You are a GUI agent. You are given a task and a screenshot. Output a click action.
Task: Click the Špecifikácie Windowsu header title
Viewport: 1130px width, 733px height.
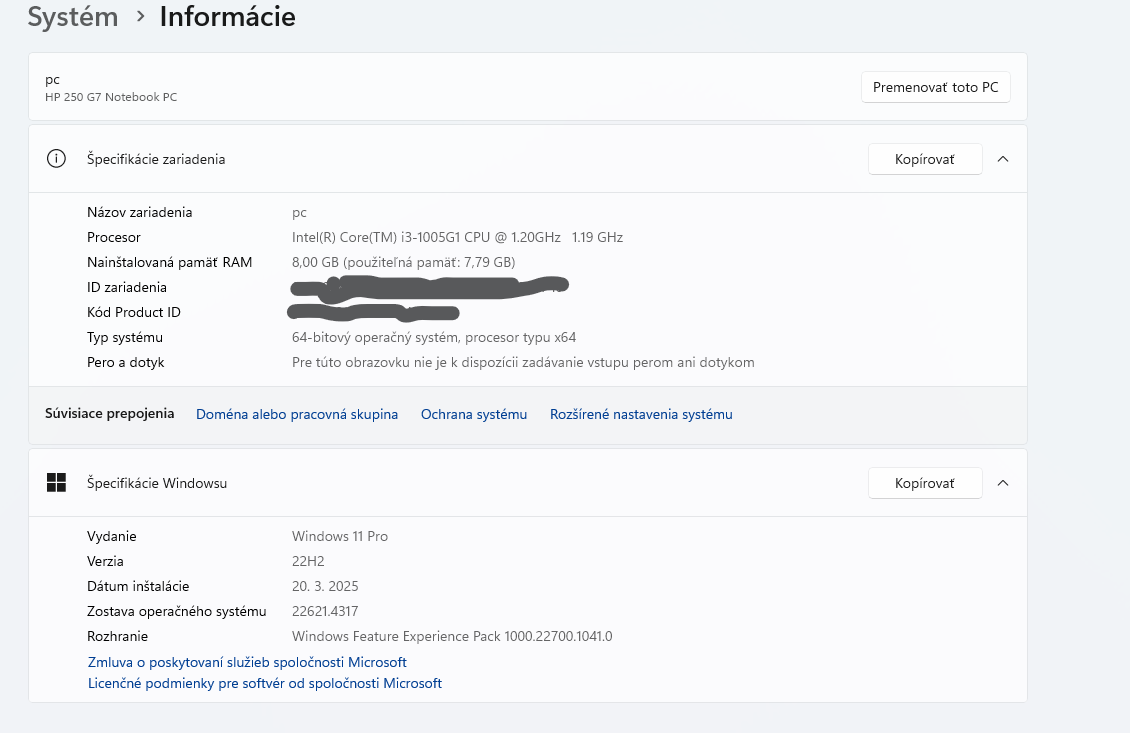157,483
